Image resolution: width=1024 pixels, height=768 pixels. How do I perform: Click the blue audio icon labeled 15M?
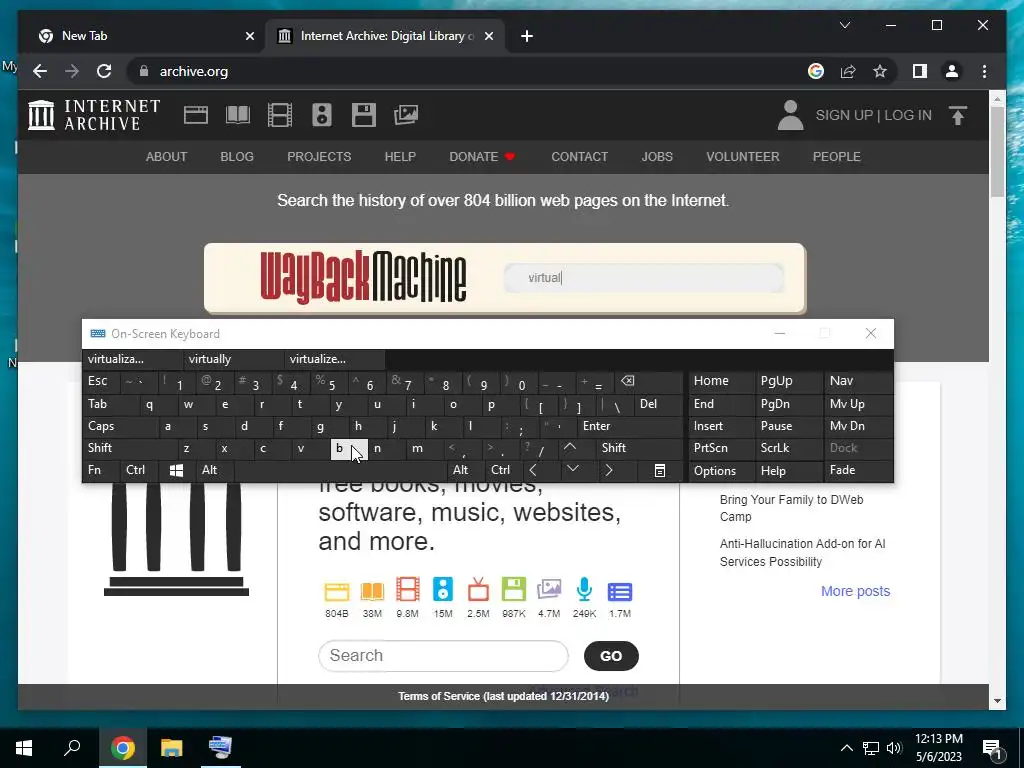(443, 590)
